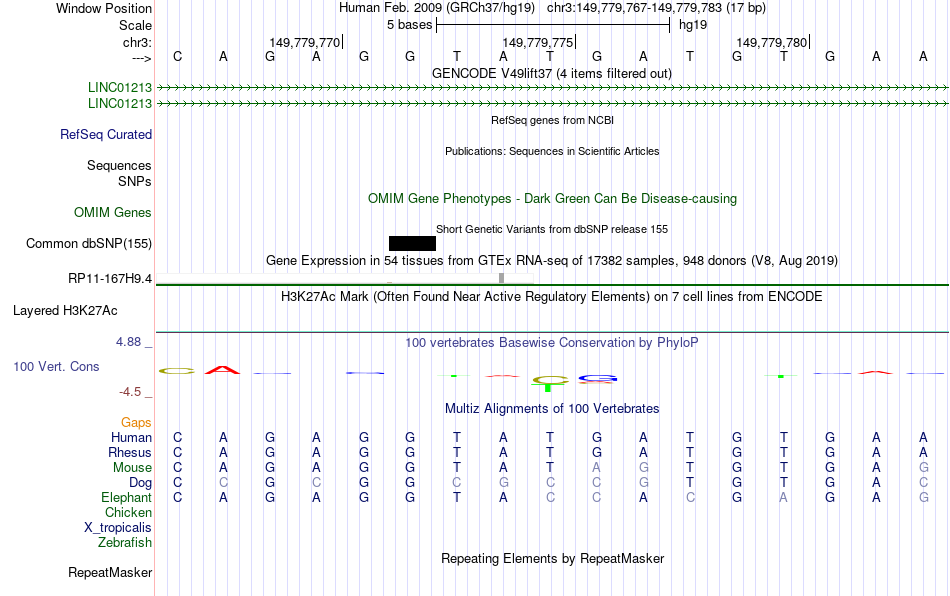The height and width of the screenshot is (596, 950).
Task: Select the Human alignment row label
Action: (x=131, y=437)
